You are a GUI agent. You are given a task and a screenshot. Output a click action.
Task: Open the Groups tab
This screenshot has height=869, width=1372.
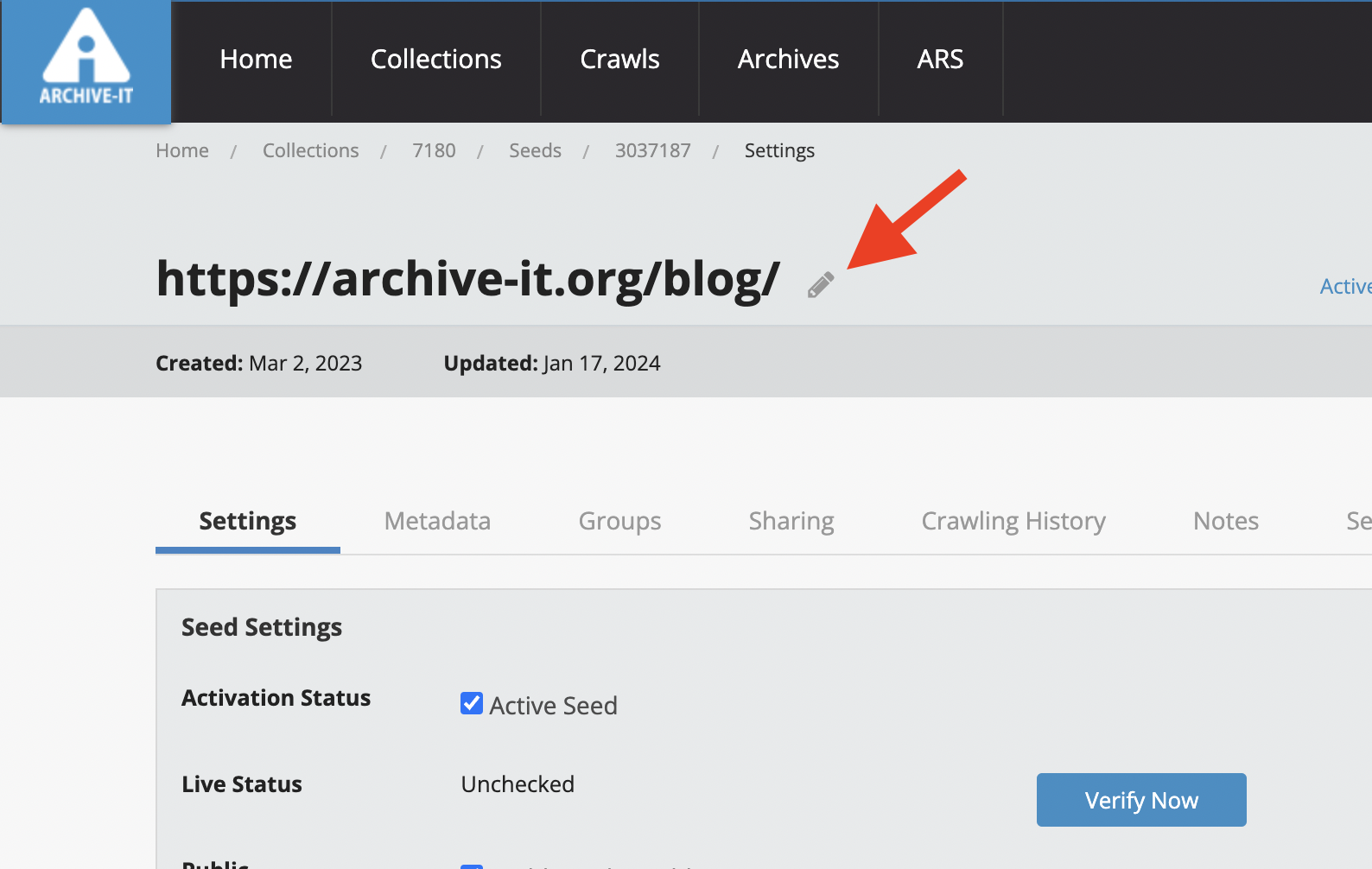pyautogui.click(x=619, y=521)
